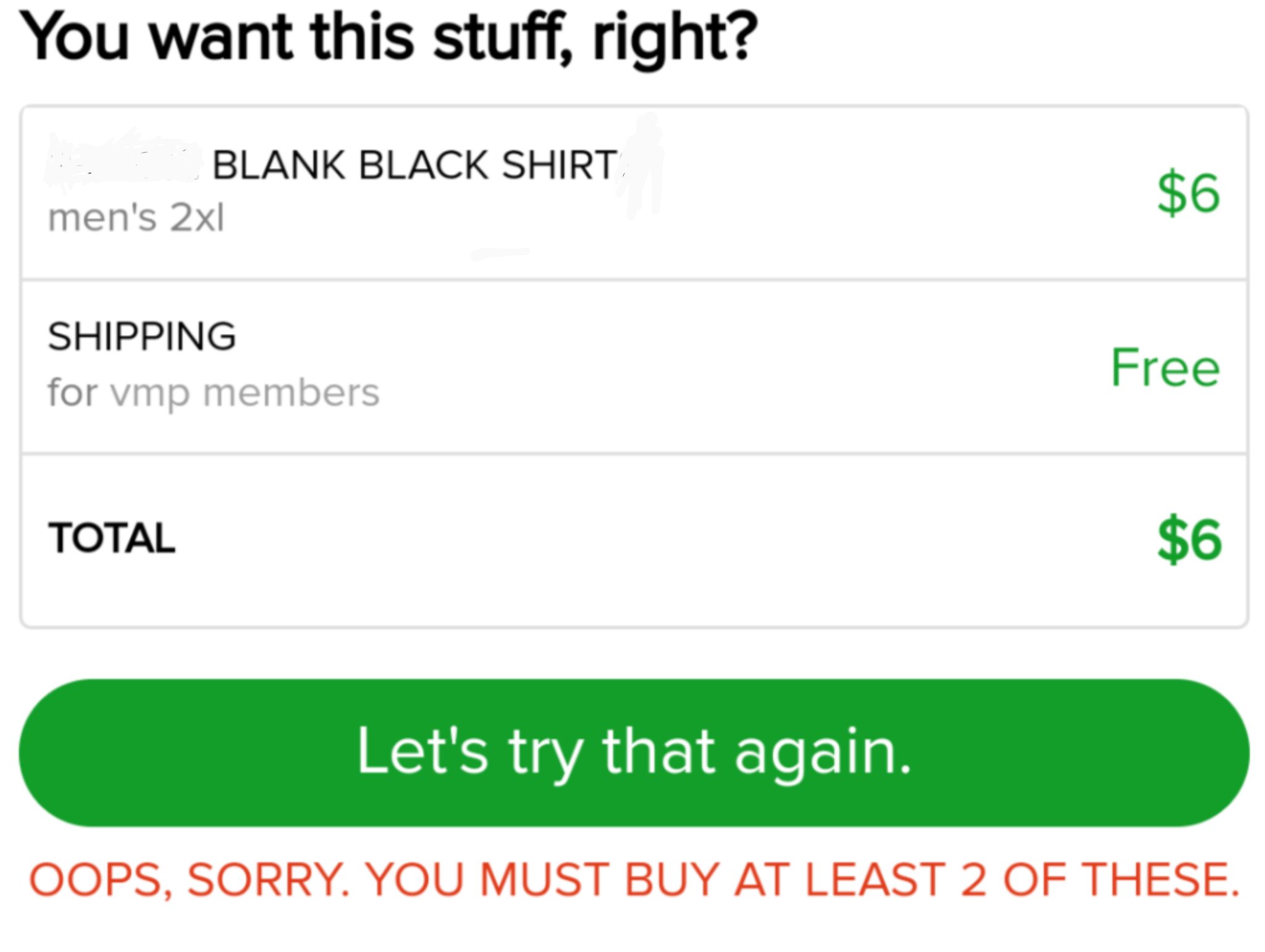The image size is (1265, 952).
Task: Select the bold TOTAL label
Action: coord(112,538)
